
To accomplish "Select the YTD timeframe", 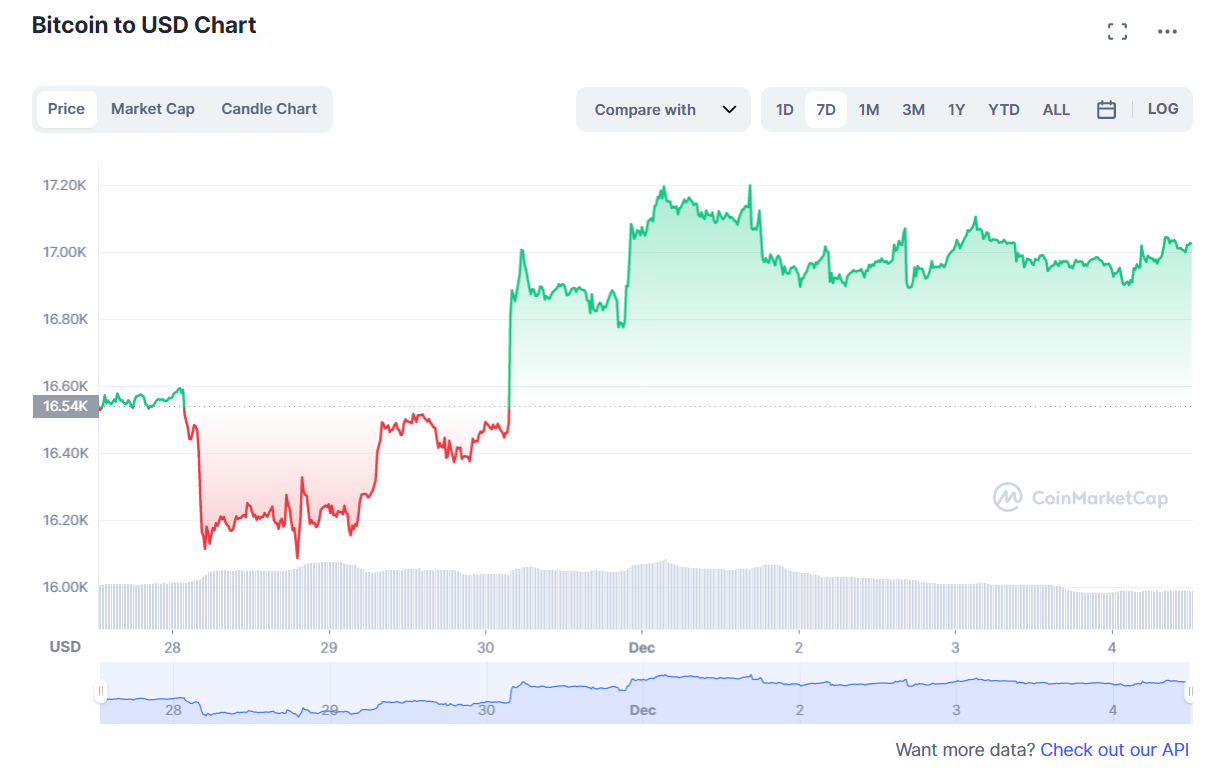I will (x=1003, y=109).
